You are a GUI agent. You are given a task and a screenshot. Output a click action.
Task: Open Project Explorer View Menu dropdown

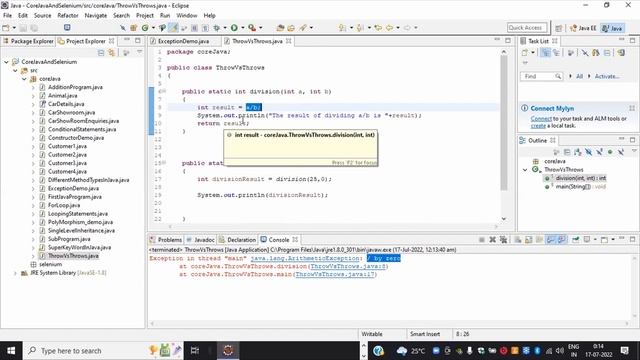(x=140, y=53)
